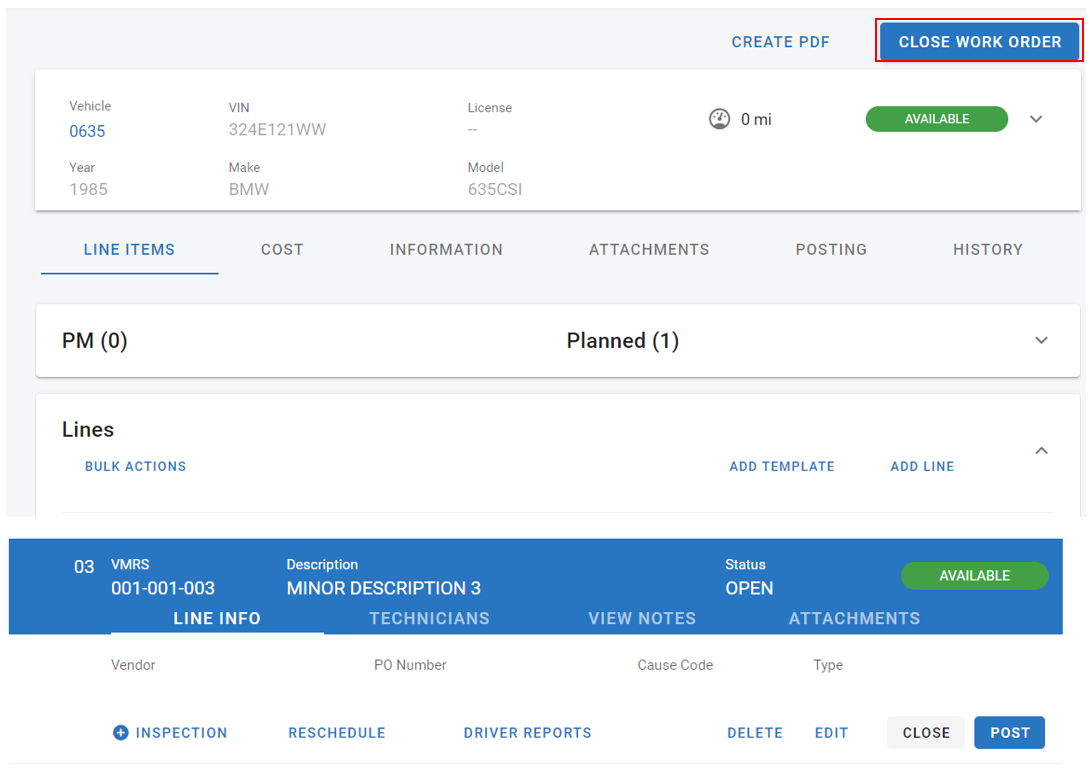Switch to the Cost tab
Image resolution: width=1090 pixels, height=770 pixels.
coord(282,250)
